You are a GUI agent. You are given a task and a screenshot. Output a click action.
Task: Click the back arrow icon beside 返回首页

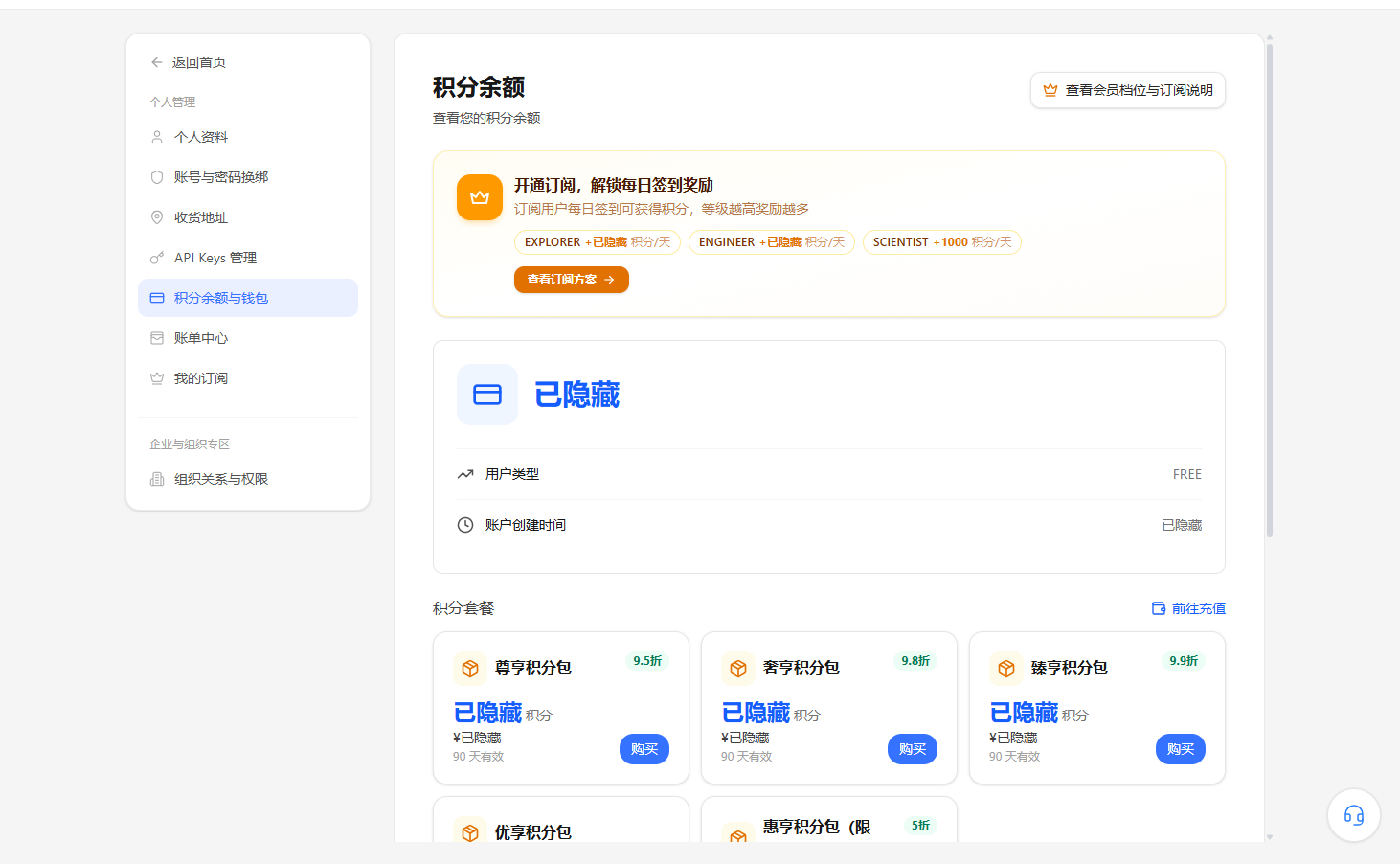tap(156, 62)
